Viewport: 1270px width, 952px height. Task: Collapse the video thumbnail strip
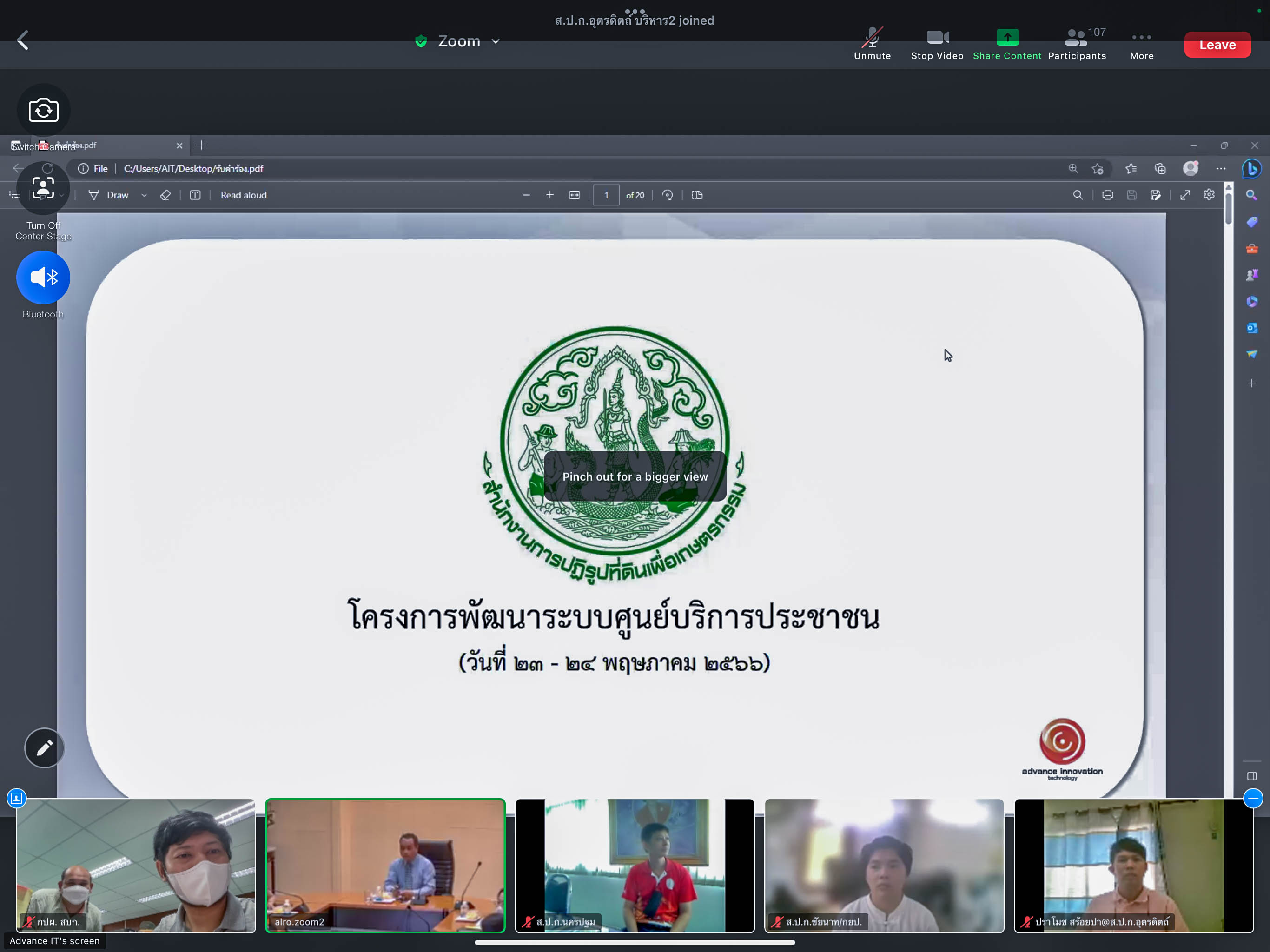click(1252, 798)
